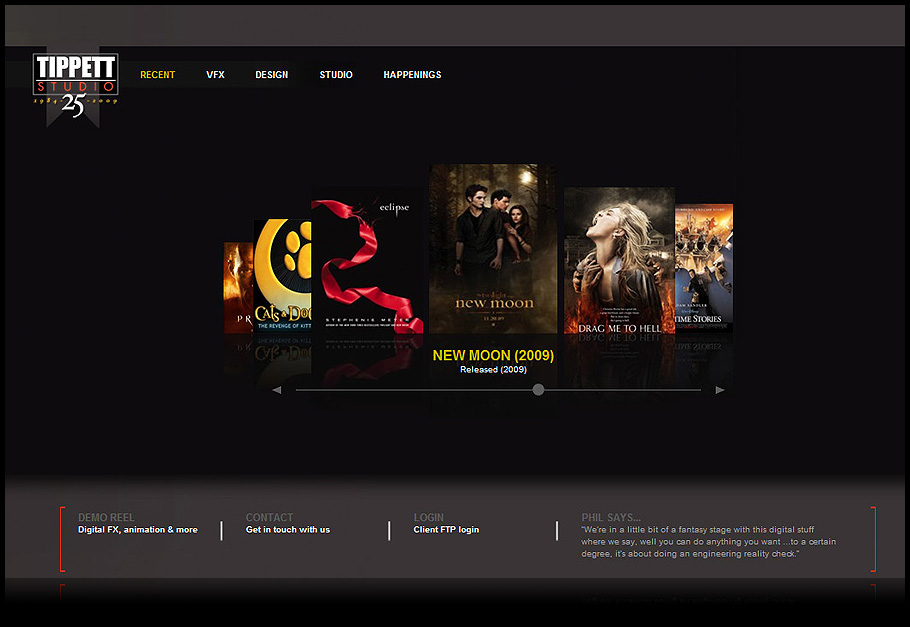
Task: Select the fiery poster at far left
Action: pyautogui.click(x=239, y=287)
